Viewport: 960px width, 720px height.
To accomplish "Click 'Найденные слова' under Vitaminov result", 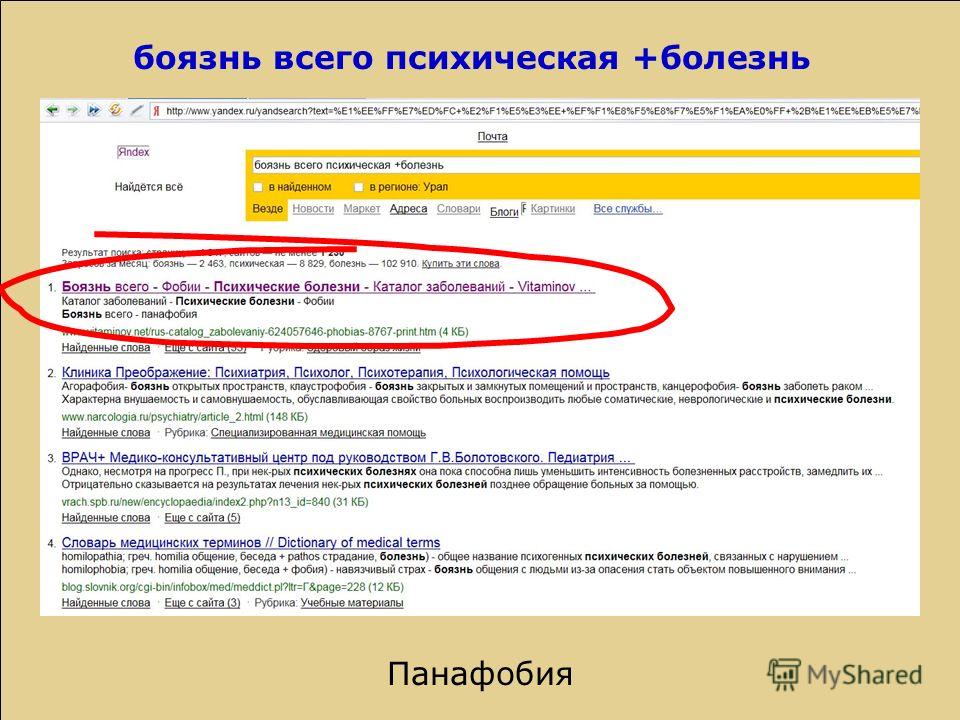I will point(106,348).
